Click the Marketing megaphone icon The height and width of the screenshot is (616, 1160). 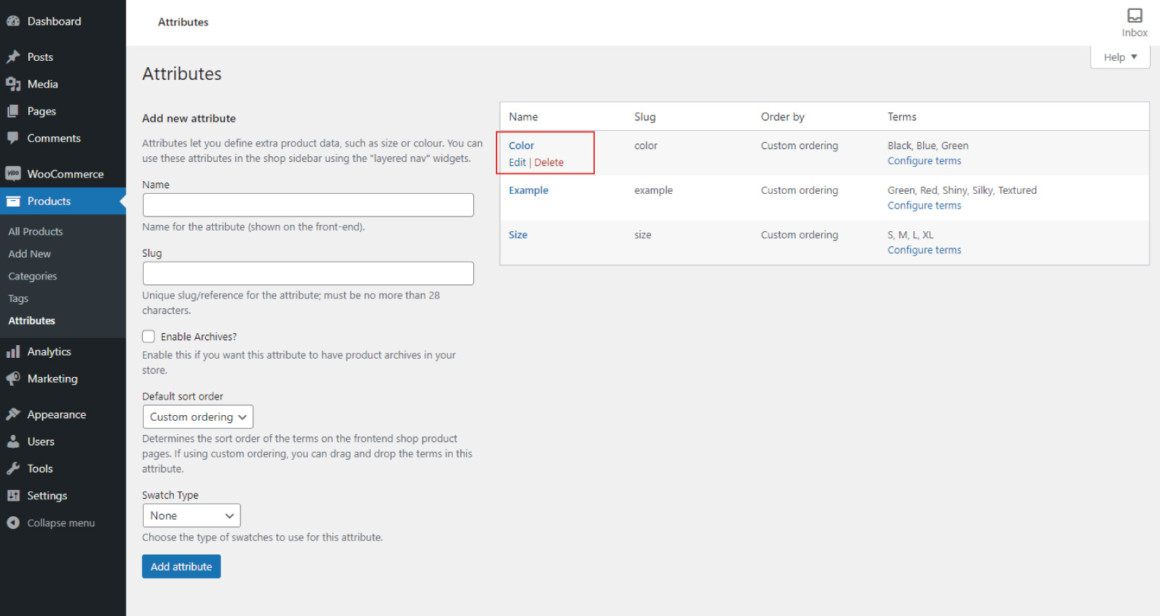[13, 378]
